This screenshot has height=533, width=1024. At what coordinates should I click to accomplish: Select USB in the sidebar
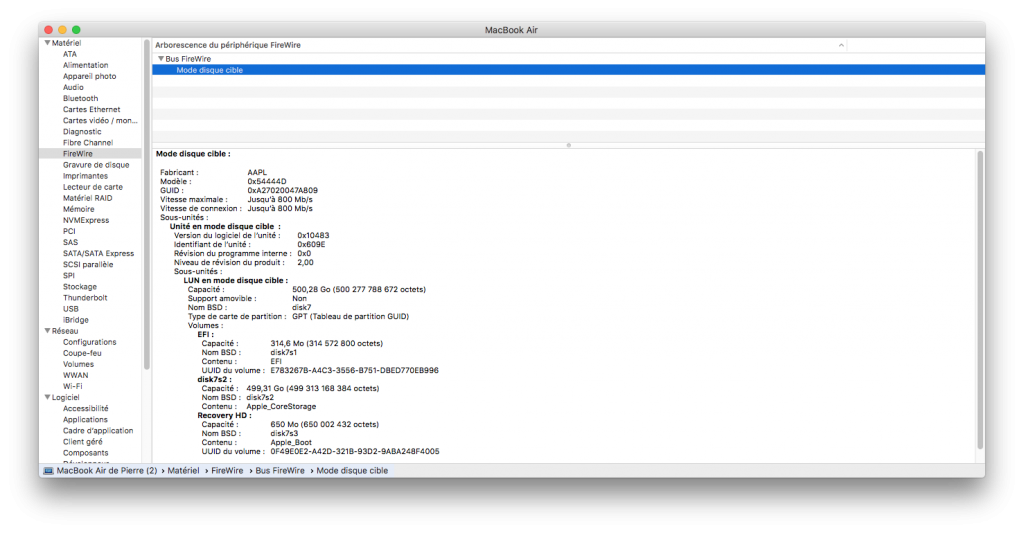coord(71,310)
